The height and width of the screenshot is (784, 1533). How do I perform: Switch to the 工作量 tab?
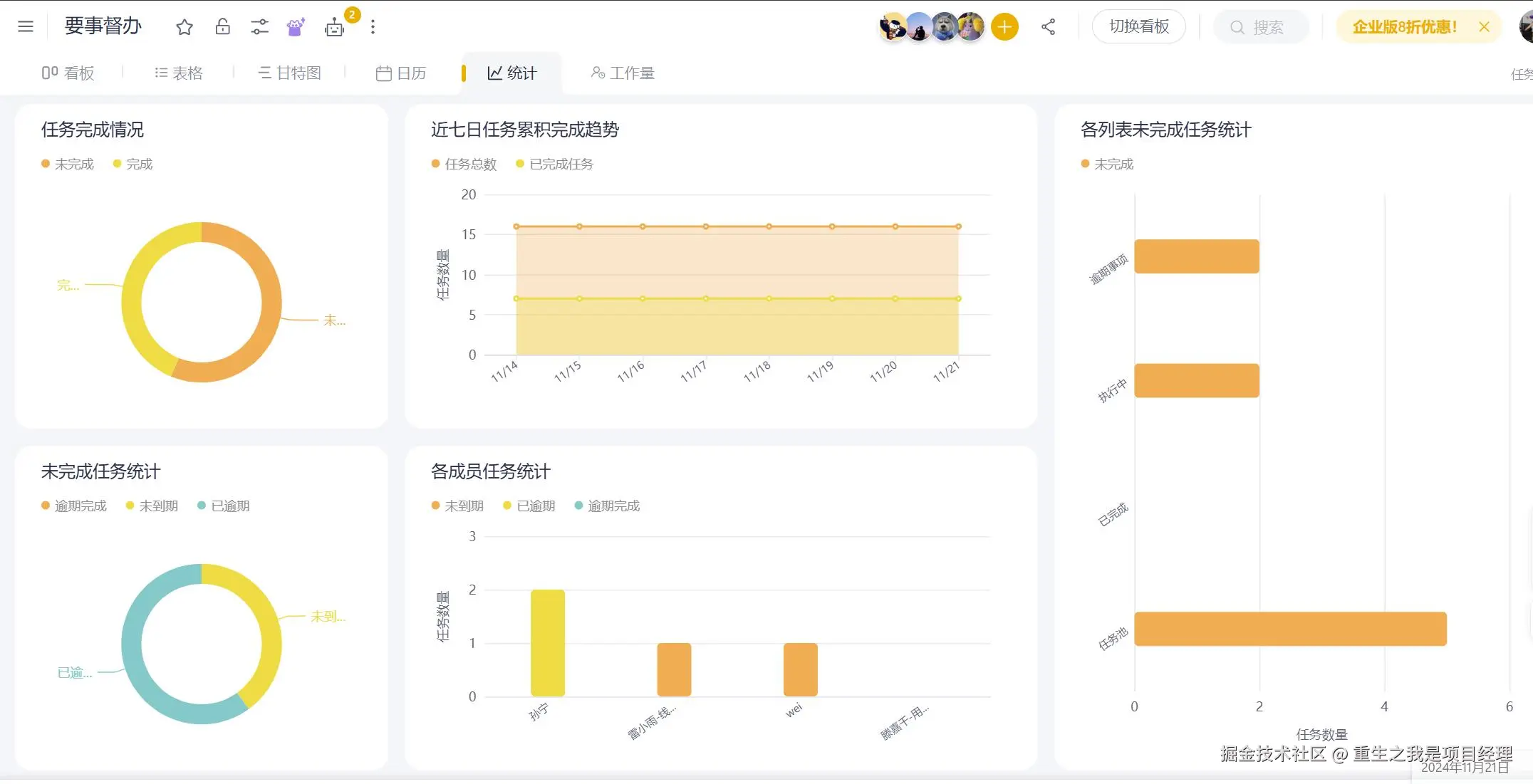[623, 73]
